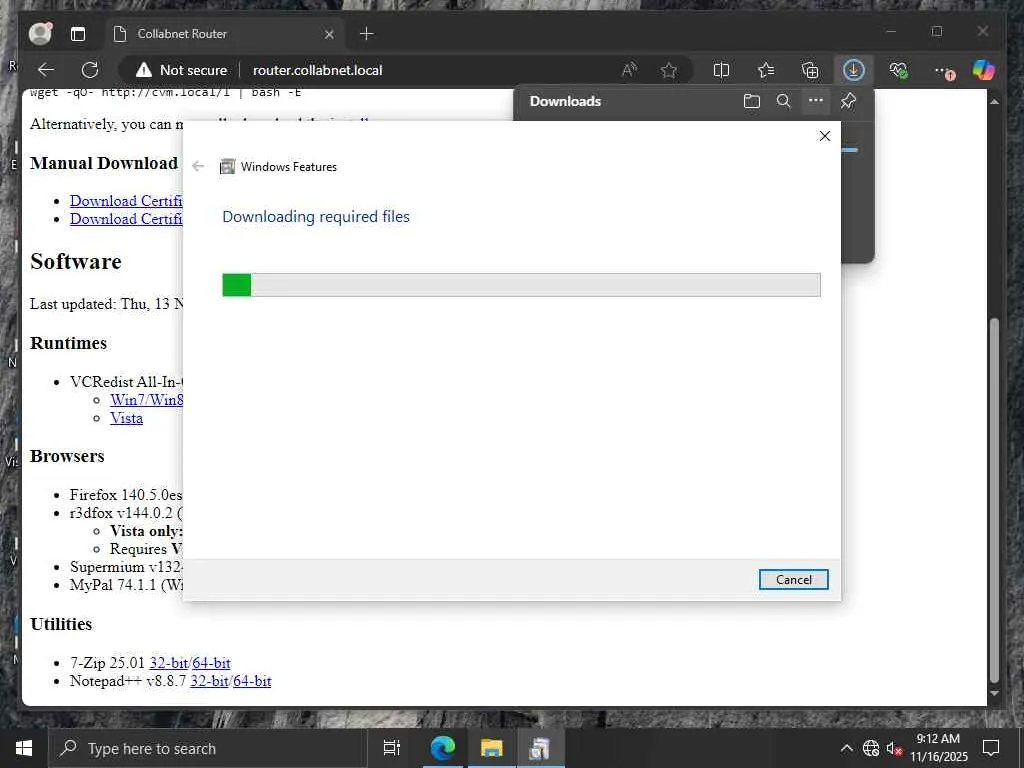Download Notepad++ 32-bit
Image resolution: width=1024 pixels, height=768 pixels.
click(210, 681)
